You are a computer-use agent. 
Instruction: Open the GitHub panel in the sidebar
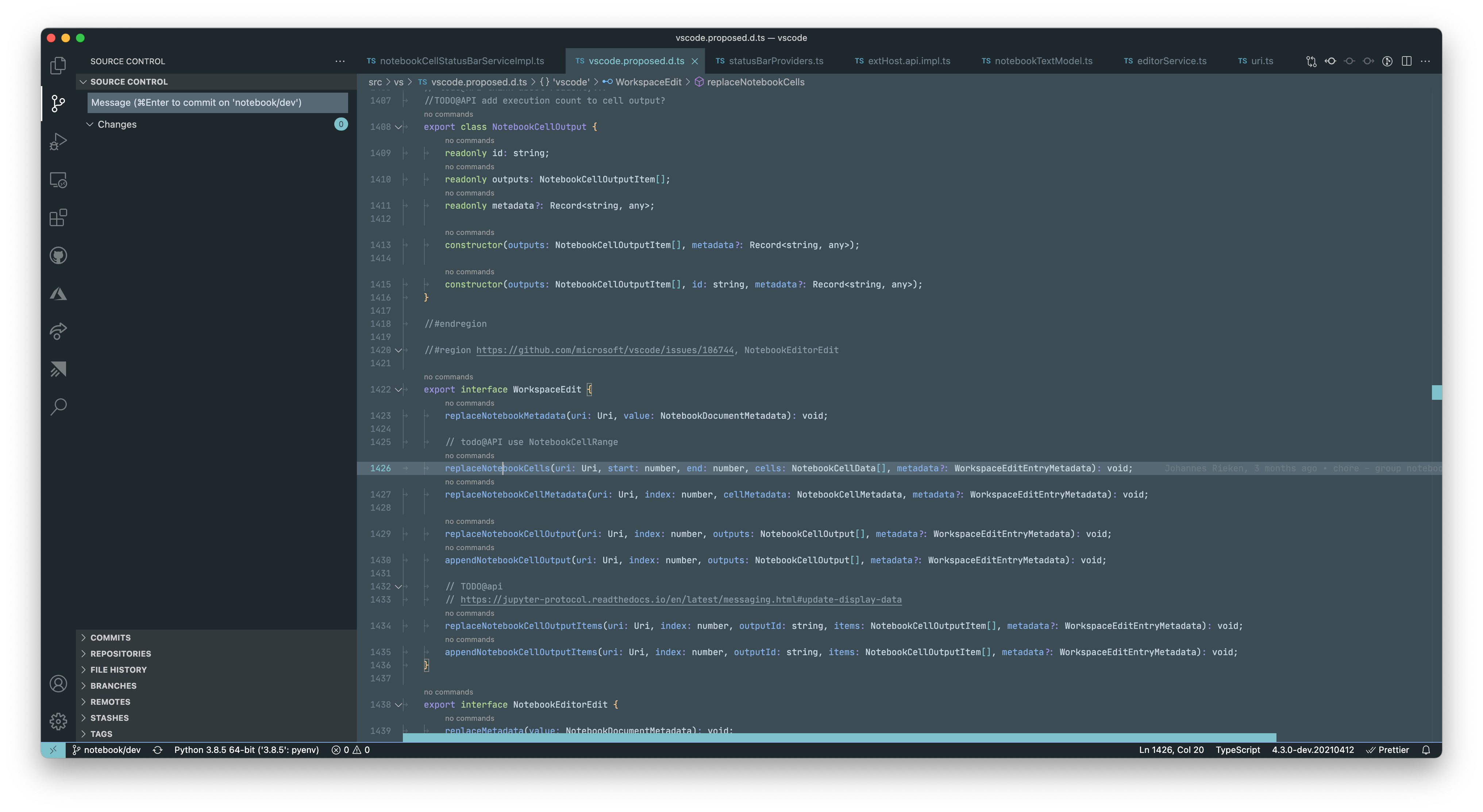[58, 255]
